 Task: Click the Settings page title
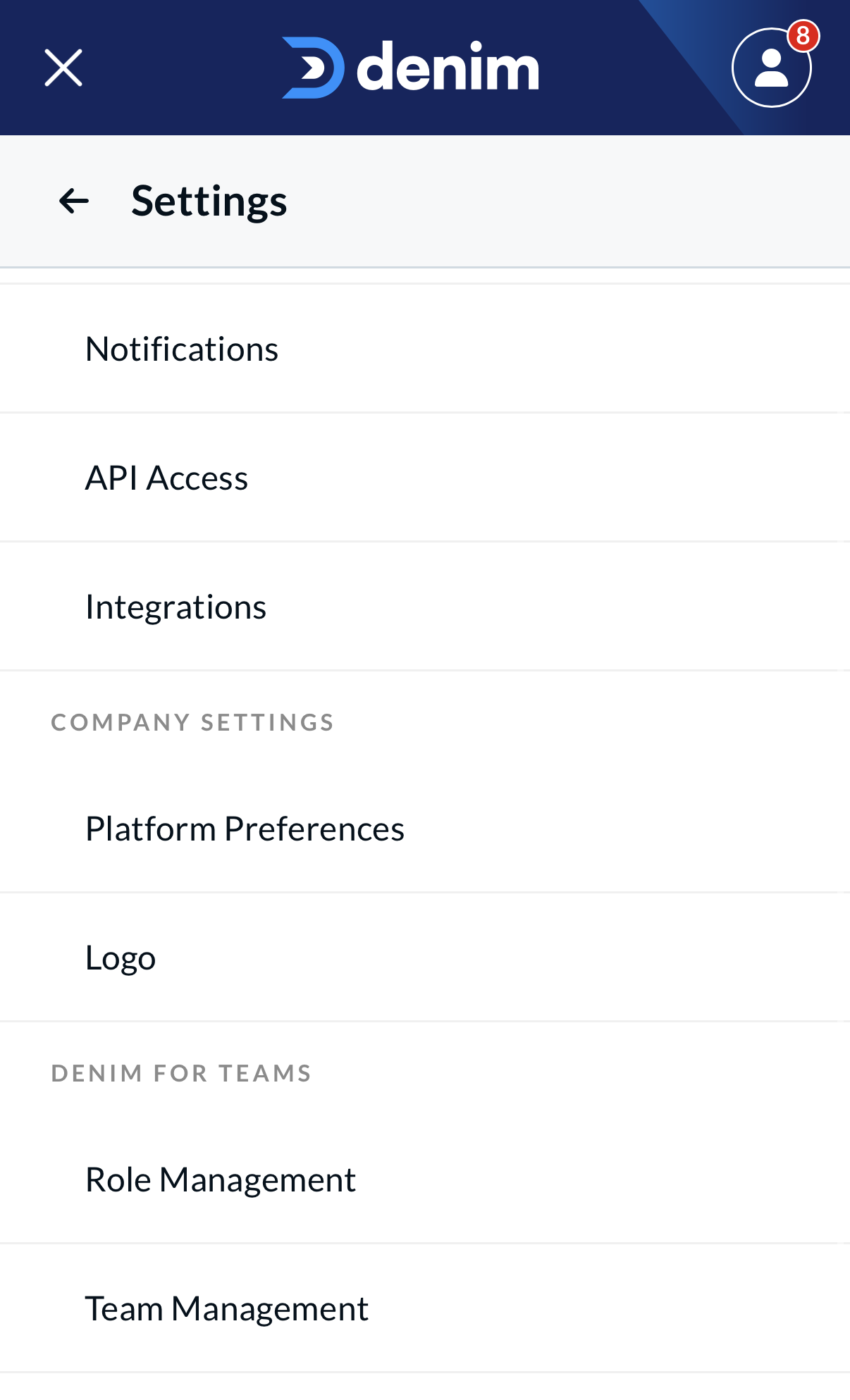[209, 201]
